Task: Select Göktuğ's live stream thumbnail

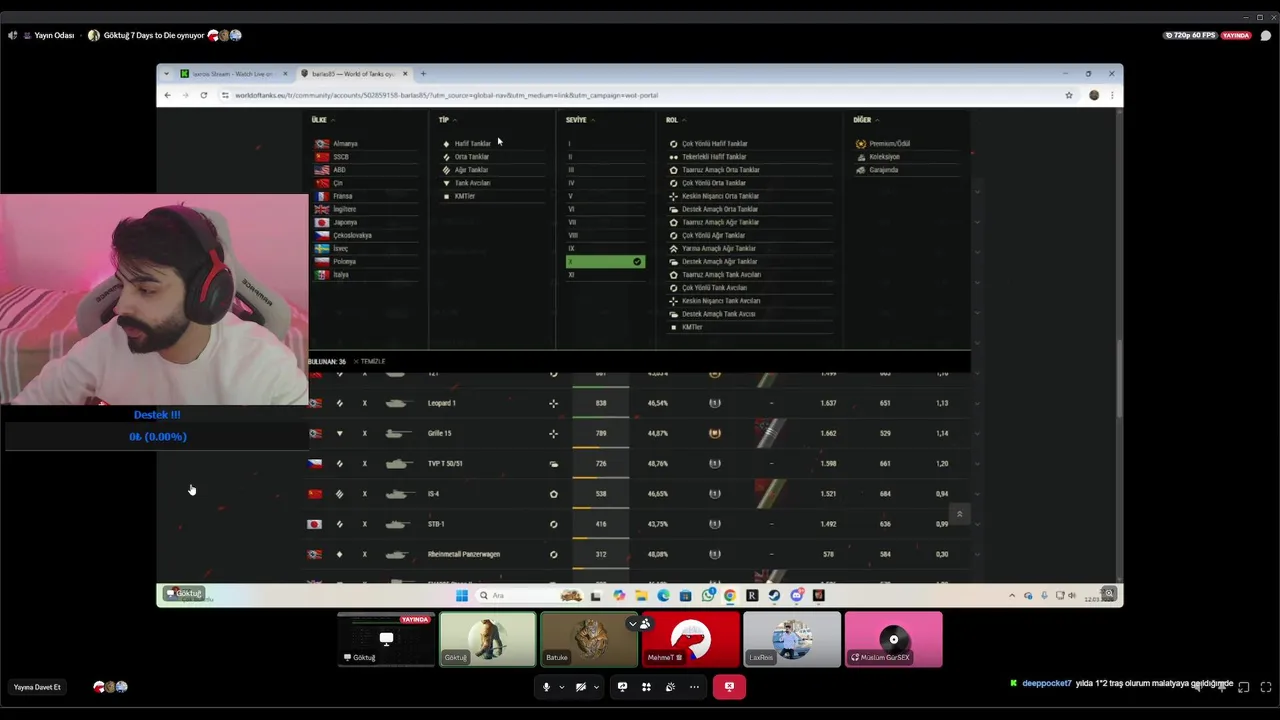Action: (386, 639)
